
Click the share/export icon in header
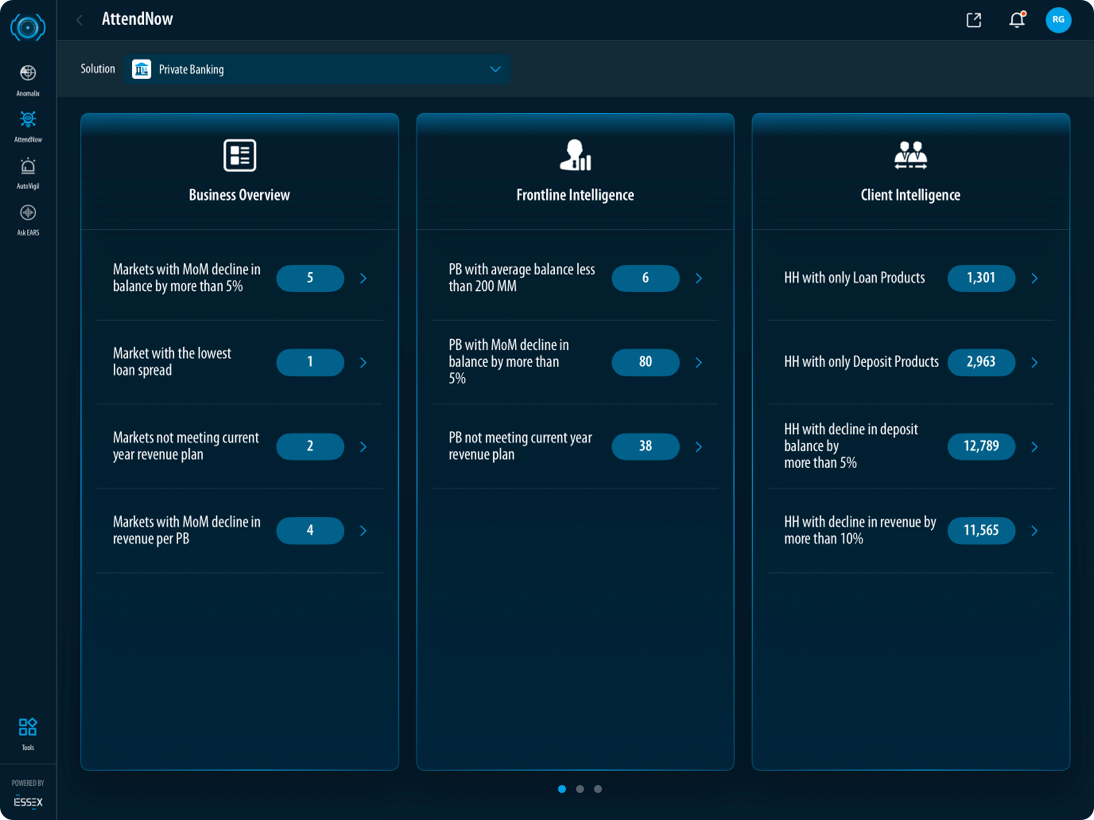click(973, 20)
